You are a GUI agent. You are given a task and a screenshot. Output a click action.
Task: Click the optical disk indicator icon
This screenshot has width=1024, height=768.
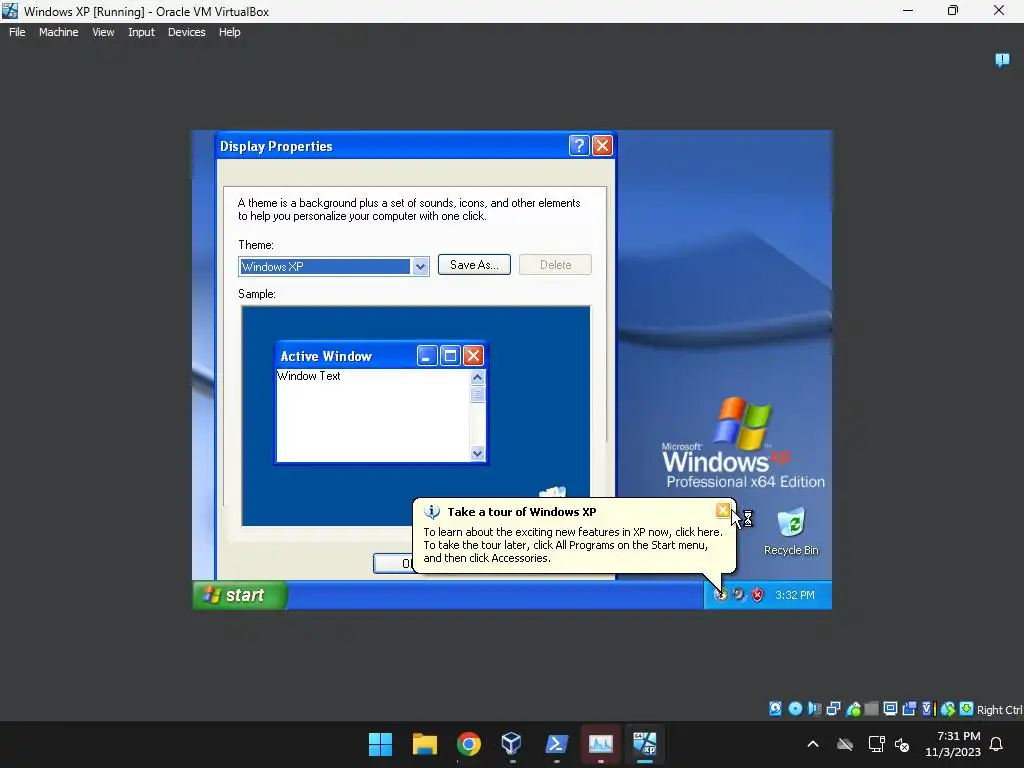795,709
